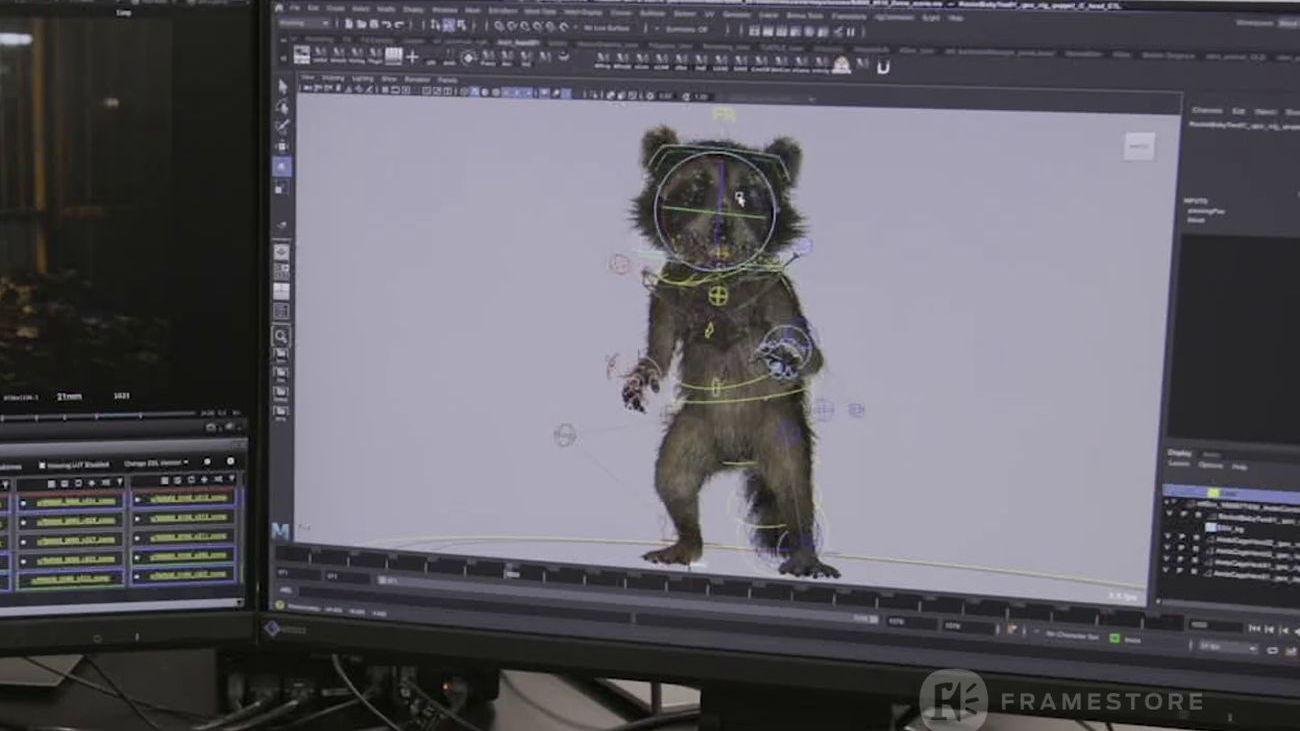Screen dimensions: 1300x731
Task: Enable Snap to Points magnet icon
Action: click(526, 27)
